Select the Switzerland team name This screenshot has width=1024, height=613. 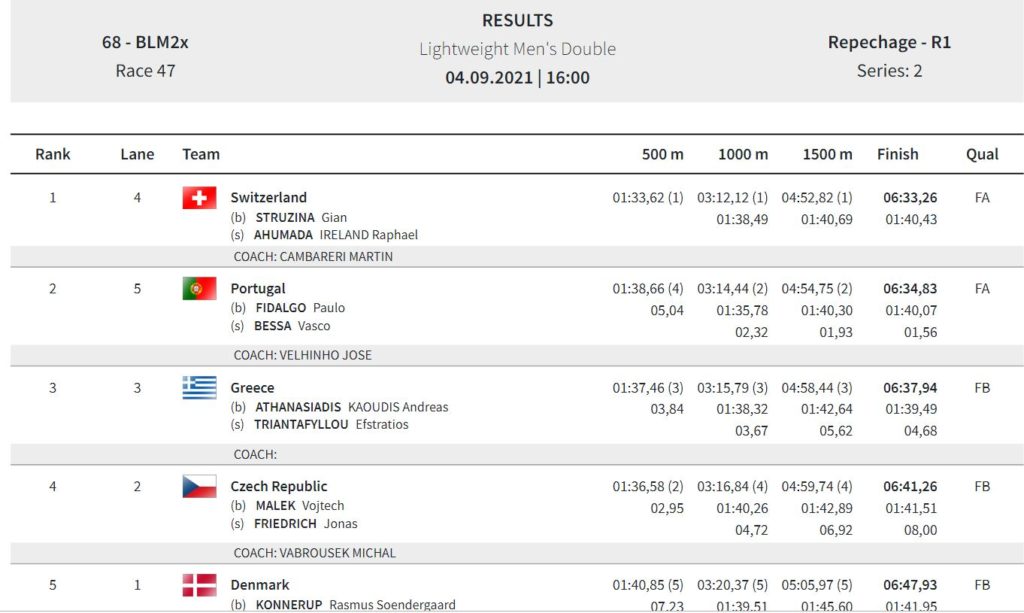click(x=268, y=198)
